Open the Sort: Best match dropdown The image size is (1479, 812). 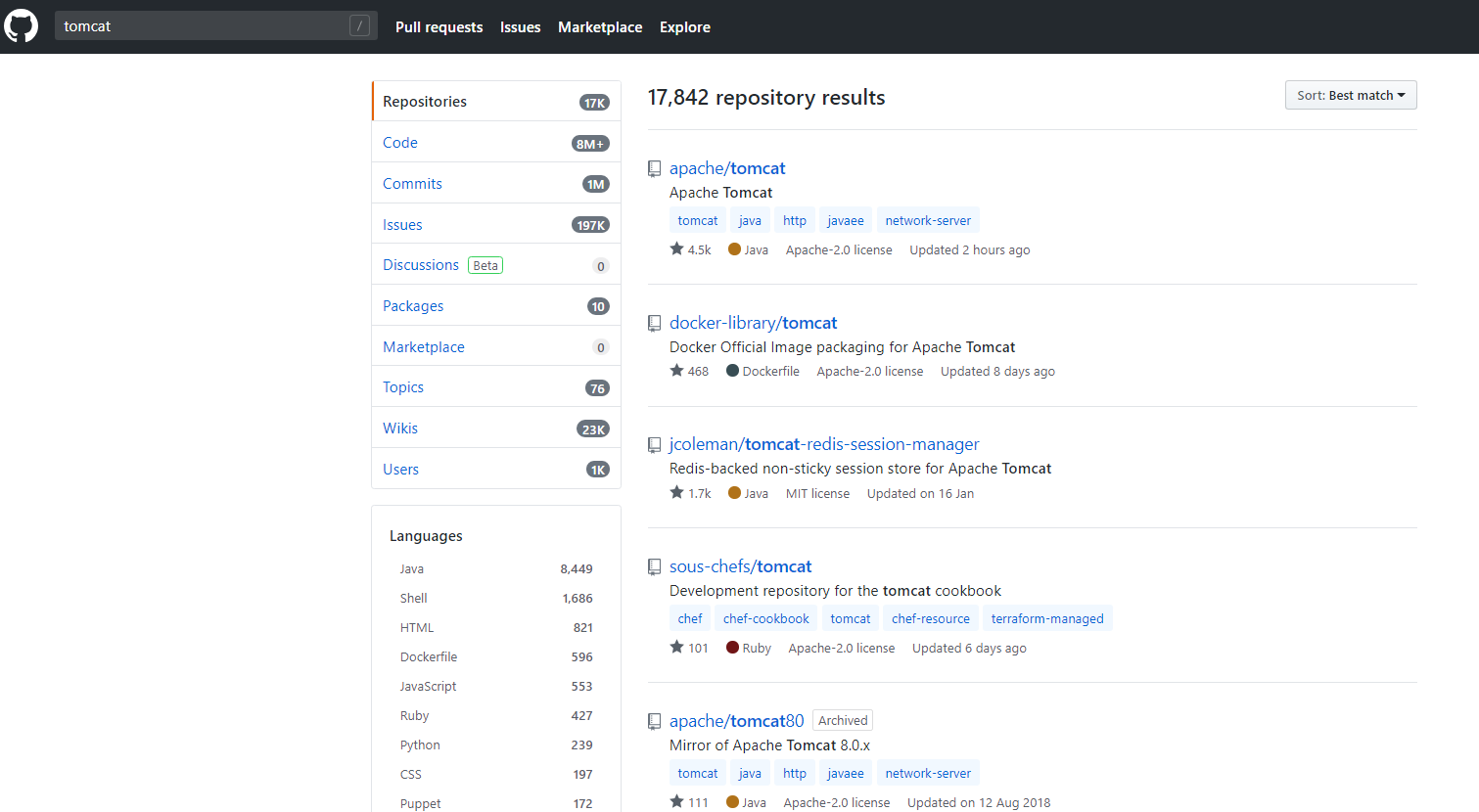click(x=1351, y=95)
